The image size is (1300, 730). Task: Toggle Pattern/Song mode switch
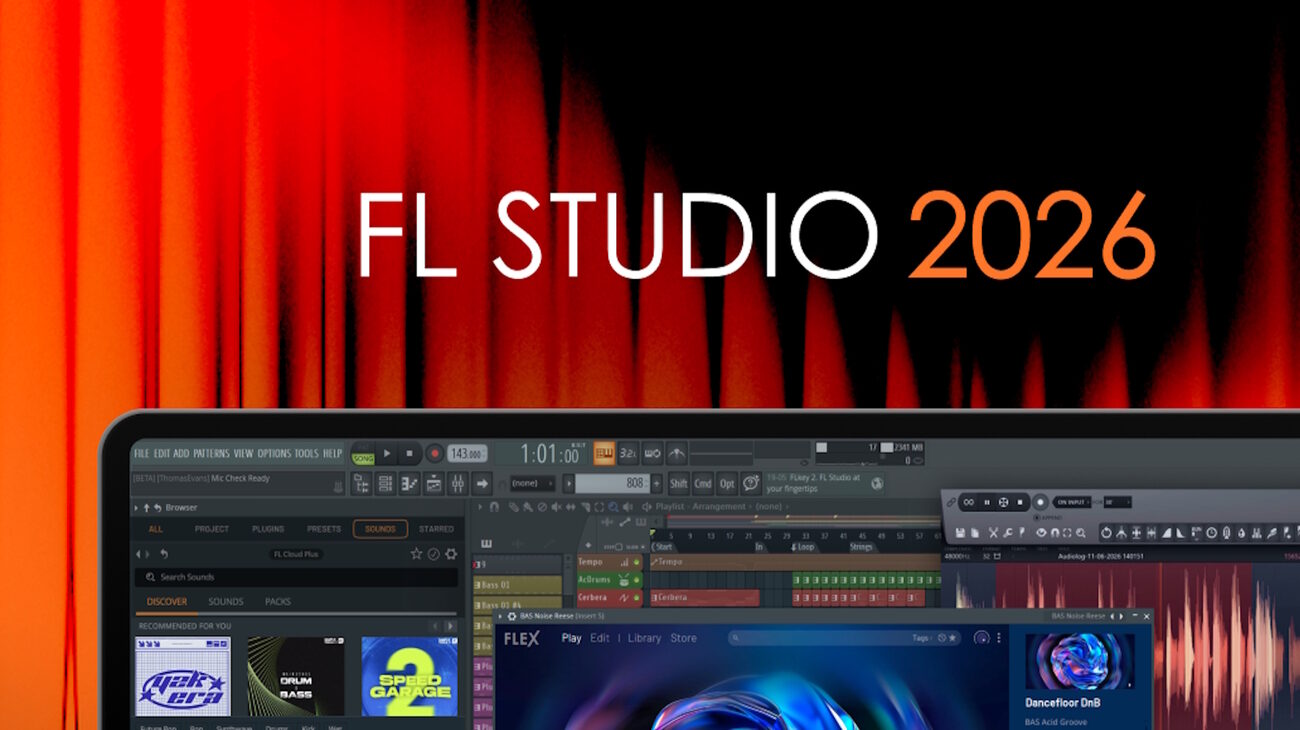(x=362, y=455)
